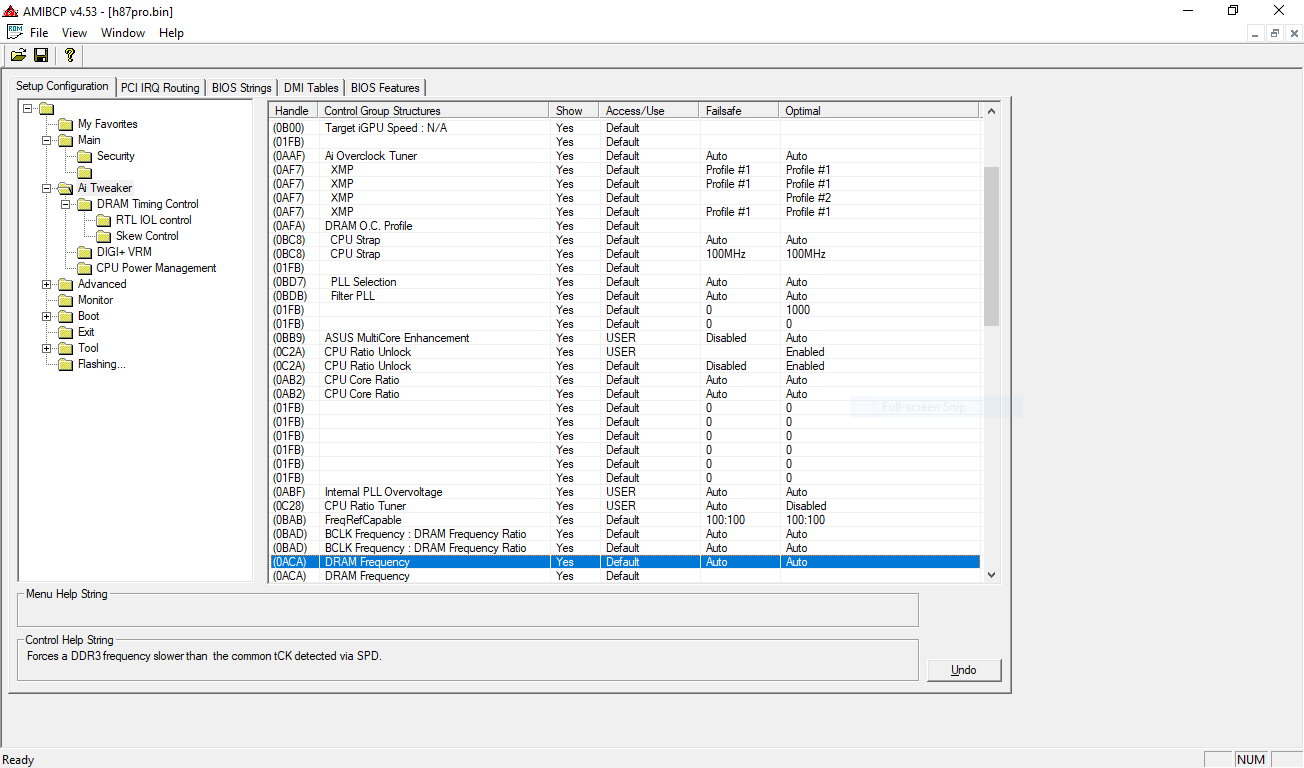Click the Failsafe column header
The width and height of the screenshot is (1304, 768).
click(739, 111)
